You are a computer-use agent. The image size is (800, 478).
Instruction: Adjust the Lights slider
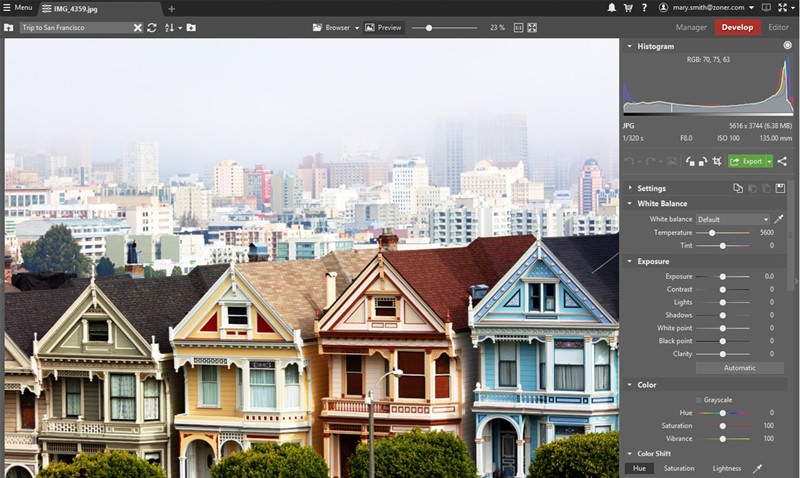click(x=723, y=303)
